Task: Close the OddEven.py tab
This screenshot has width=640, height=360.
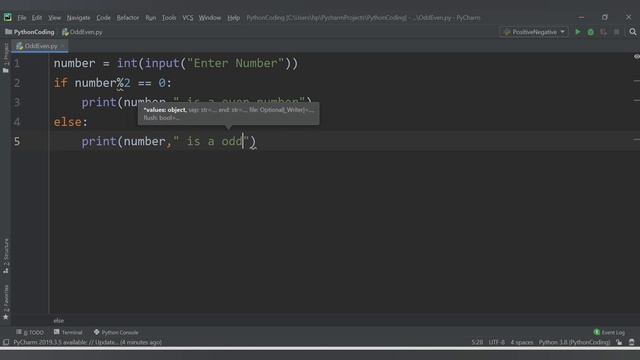Action: 62,46
